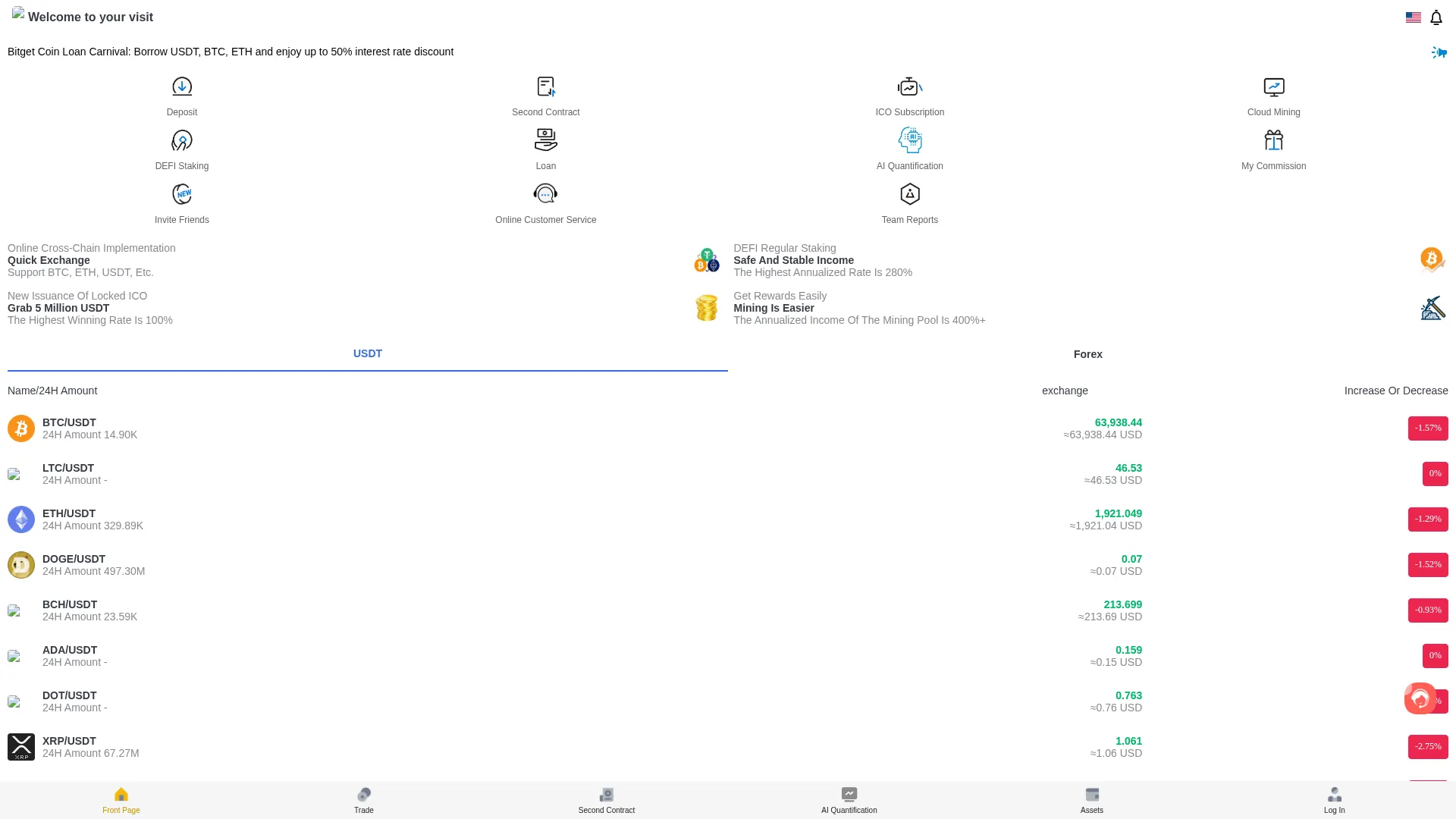The height and width of the screenshot is (819, 1456).
Task: Click the Increase Or Decrease column header
Action: pyautogui.click(x=1396, y=391)
